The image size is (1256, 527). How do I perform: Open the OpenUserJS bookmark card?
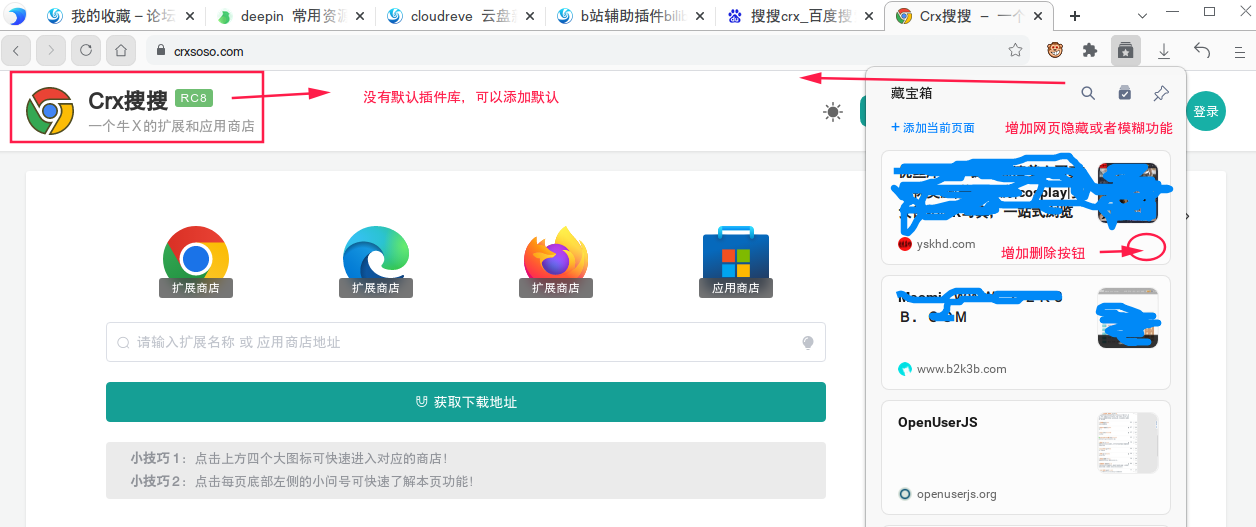pos(1025,457)
